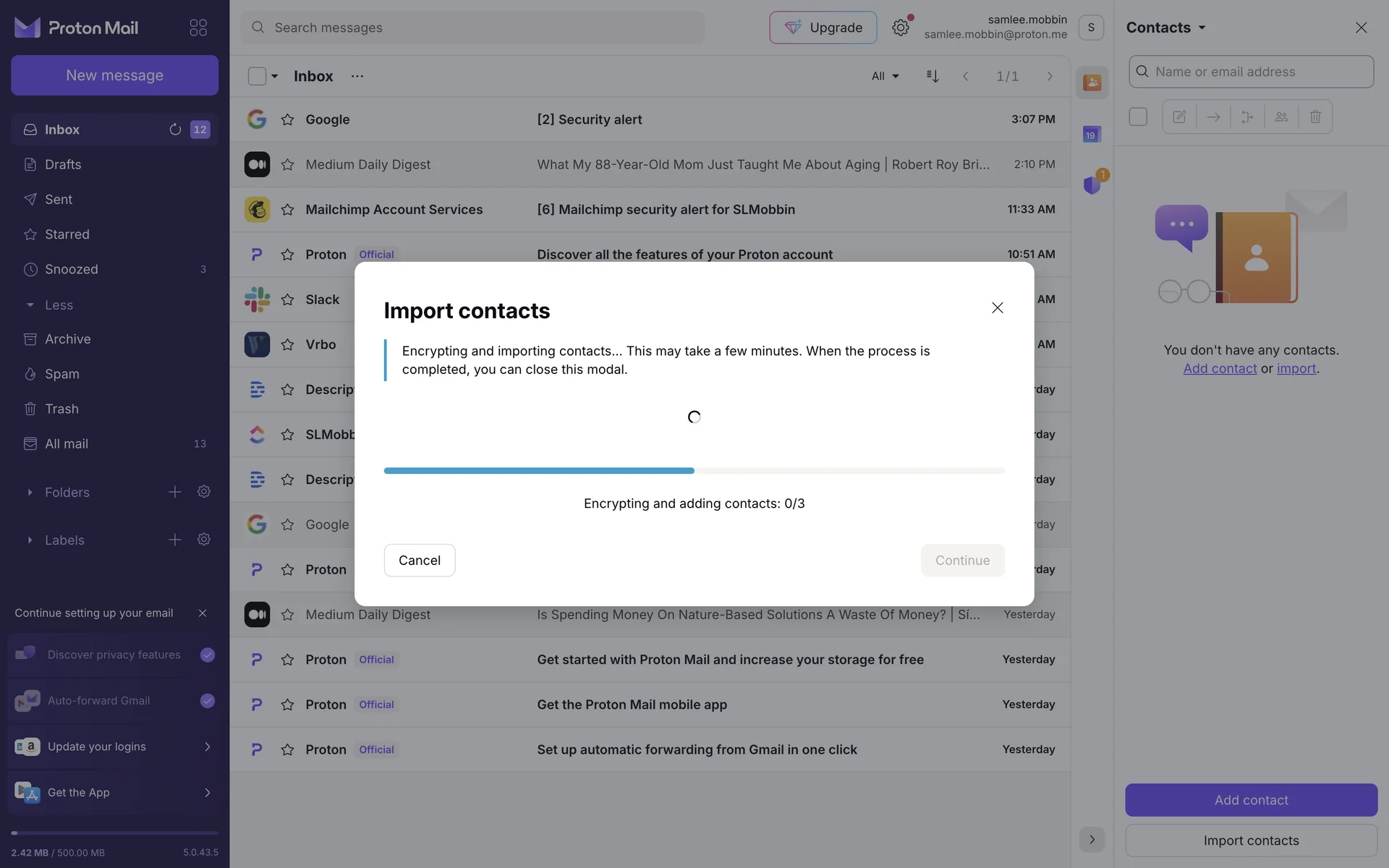The image size is (1389, 868).
Task: Refresh the Inbox folder
Action: pyautogui.click(x=175, y=129)
